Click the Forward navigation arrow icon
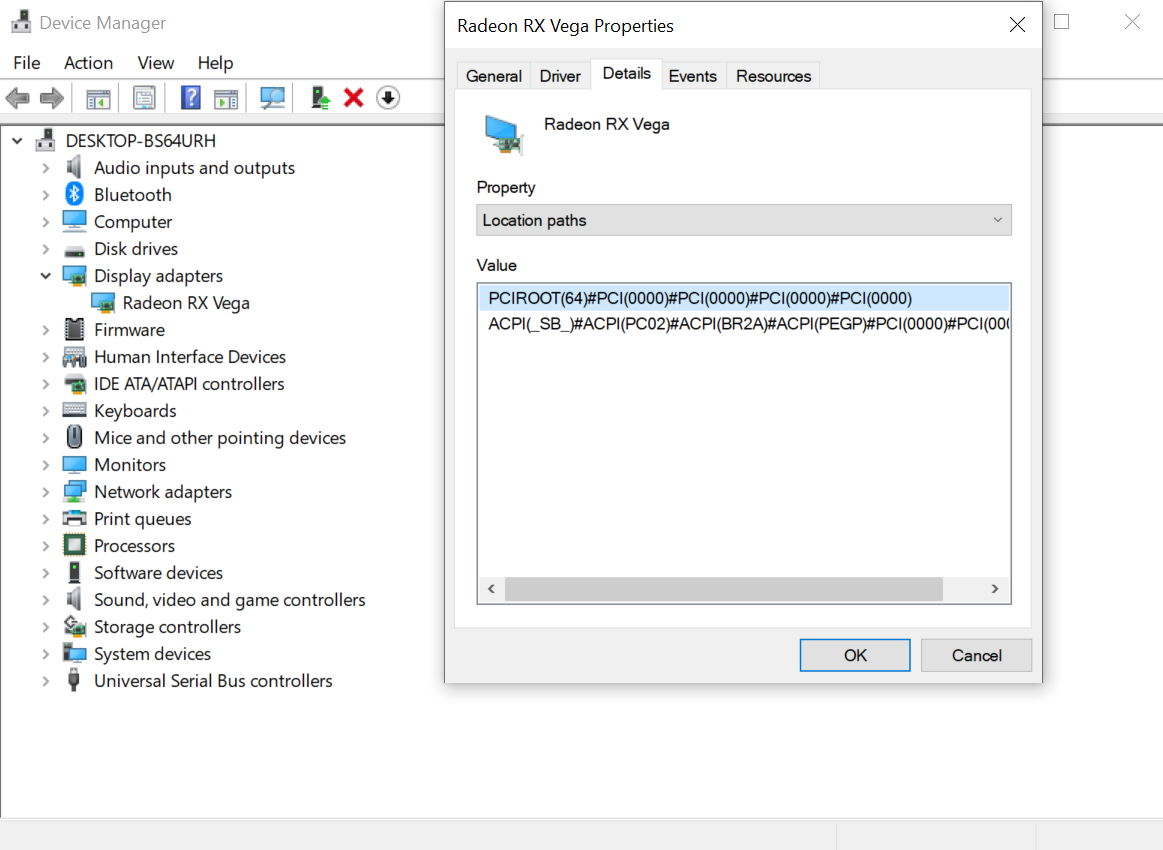1163x850 pixels. click(x=51, y=97)
